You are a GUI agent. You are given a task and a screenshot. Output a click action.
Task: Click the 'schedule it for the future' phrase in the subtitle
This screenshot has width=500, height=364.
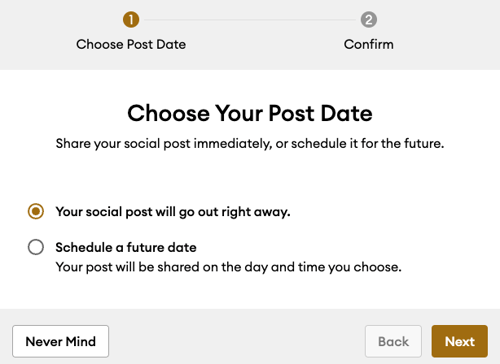pyautogui.click(x=368, y=144)
